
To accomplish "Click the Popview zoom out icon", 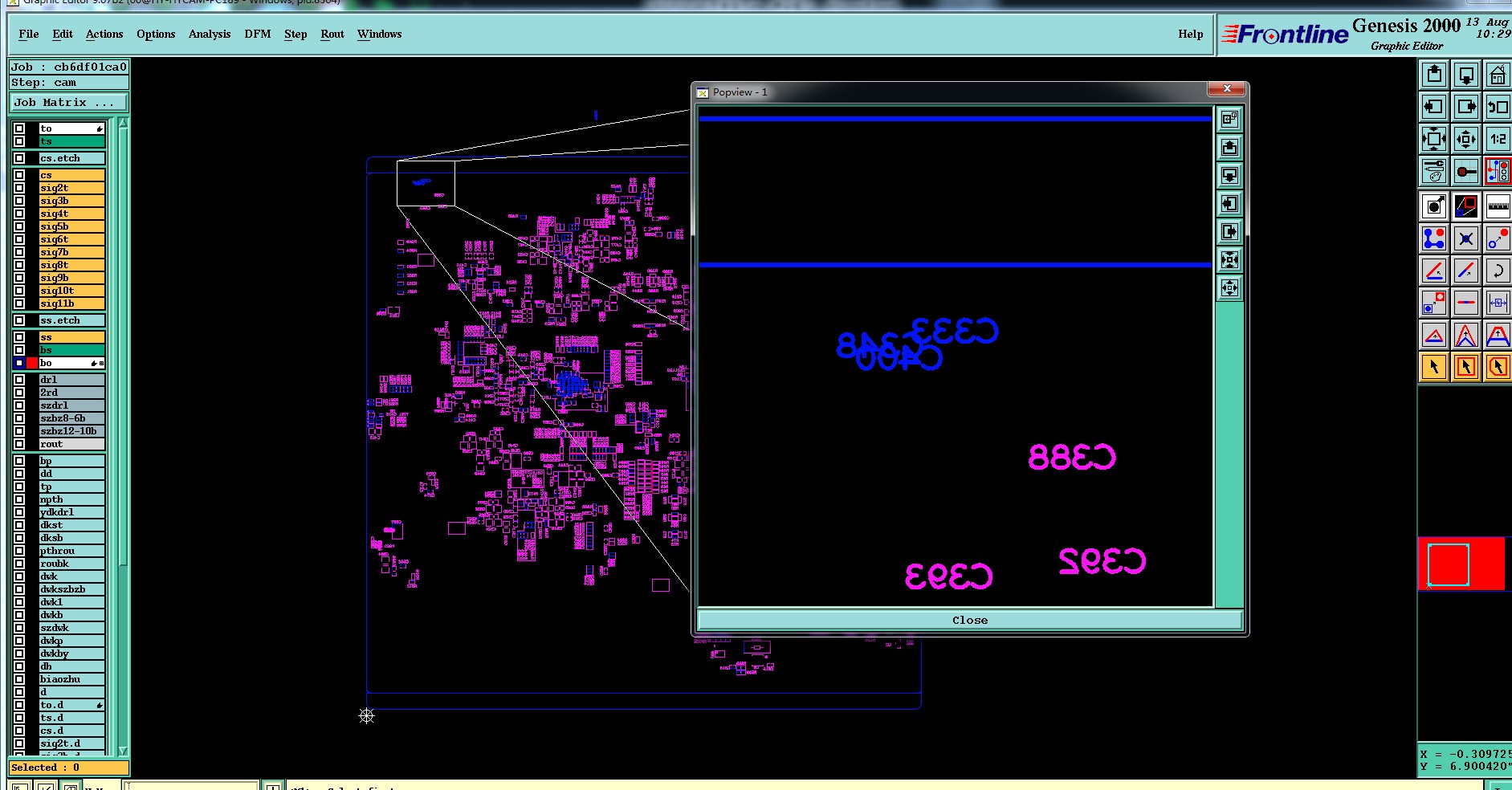I will 1229,288.
